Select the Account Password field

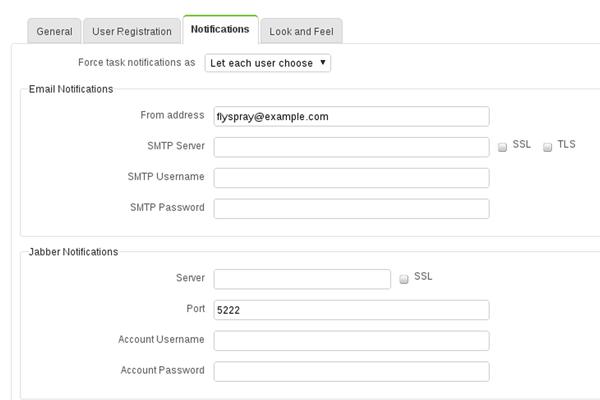351,371
